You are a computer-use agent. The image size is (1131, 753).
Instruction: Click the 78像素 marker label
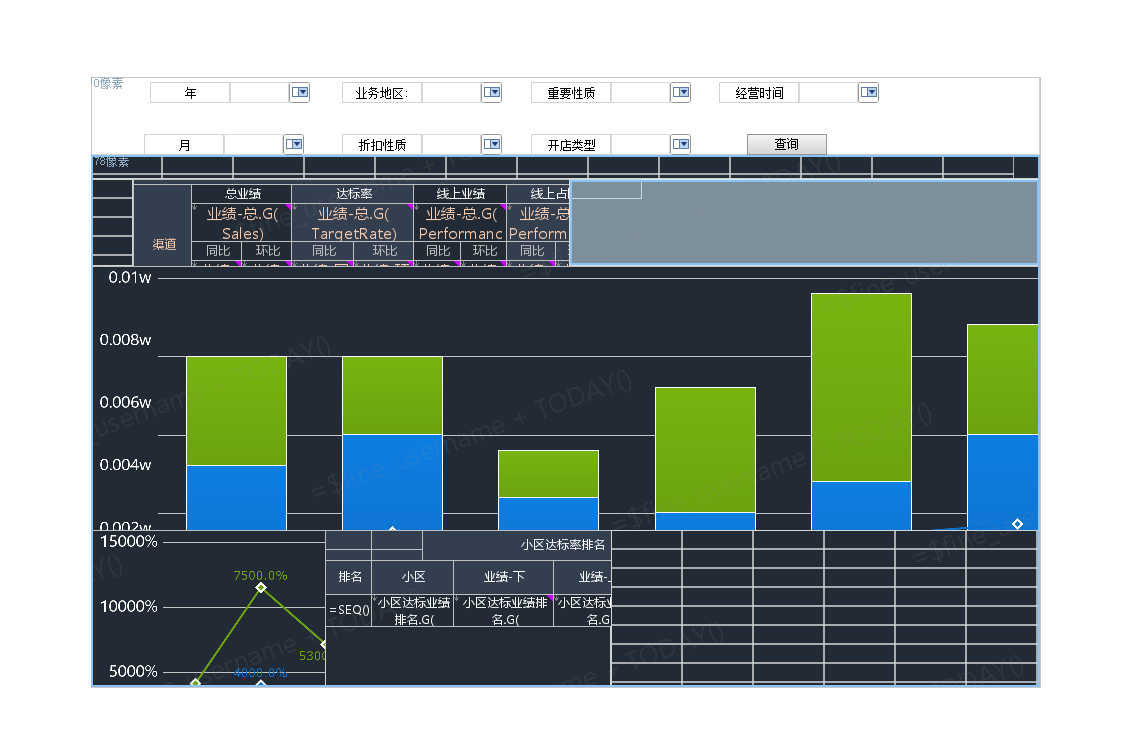(x=111, y=162)
